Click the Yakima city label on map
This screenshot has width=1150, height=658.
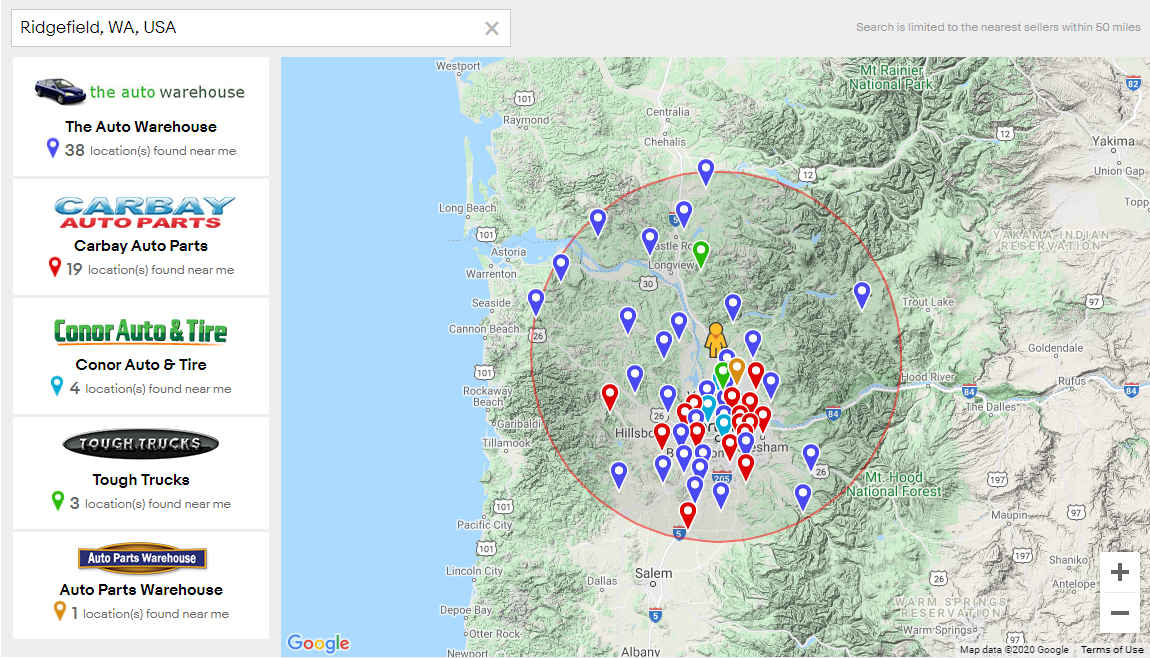click(1113, 141)
